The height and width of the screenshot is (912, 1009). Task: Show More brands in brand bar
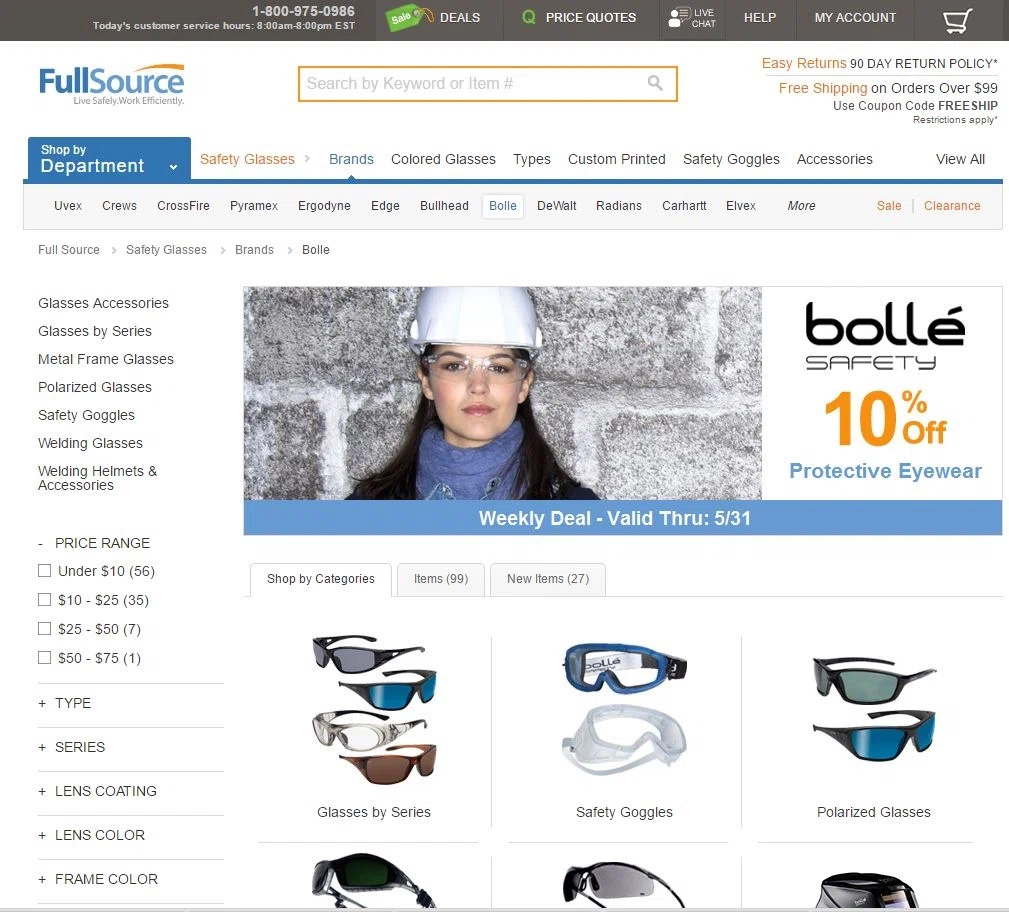coord(801,206)
